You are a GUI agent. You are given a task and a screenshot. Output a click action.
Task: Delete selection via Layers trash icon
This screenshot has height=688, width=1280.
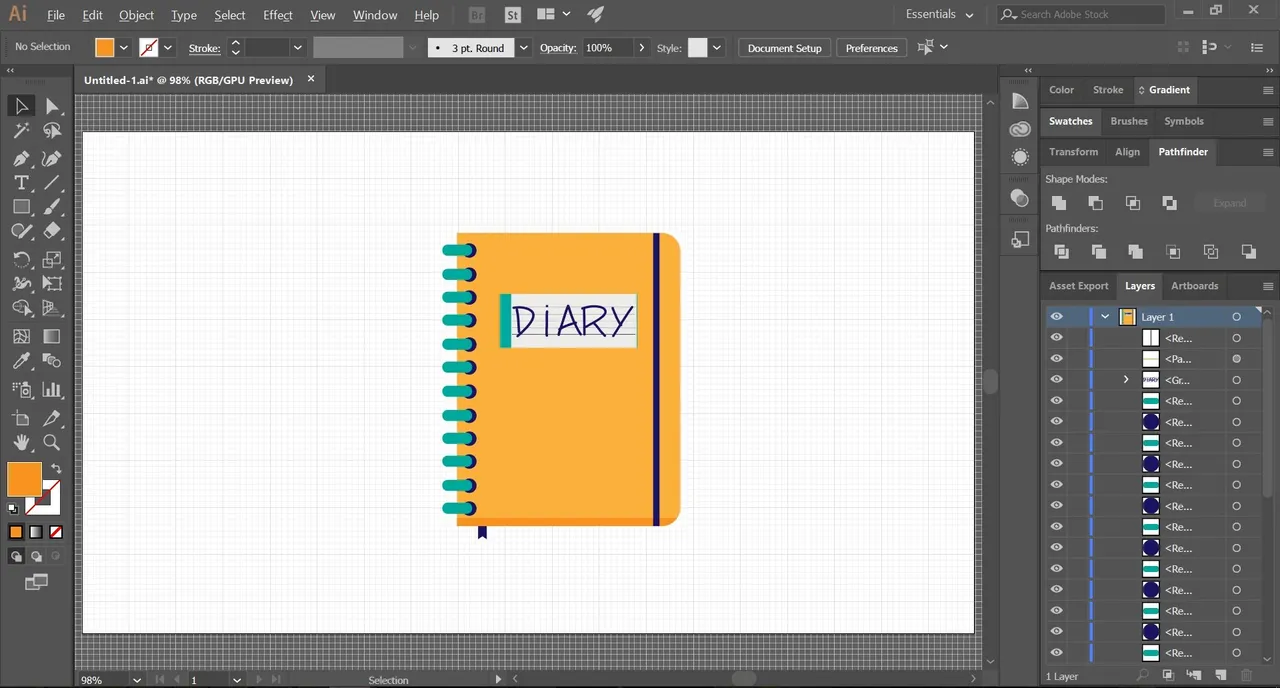coord(1246,676)
